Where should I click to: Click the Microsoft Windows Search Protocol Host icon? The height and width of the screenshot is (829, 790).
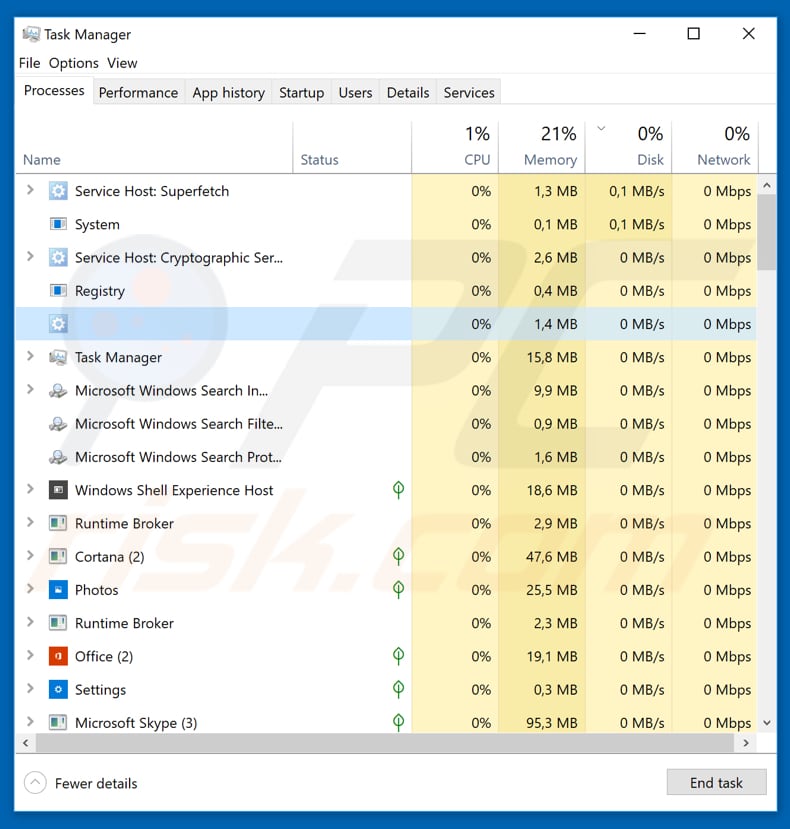pyautogui.click(x=58, y=457)
